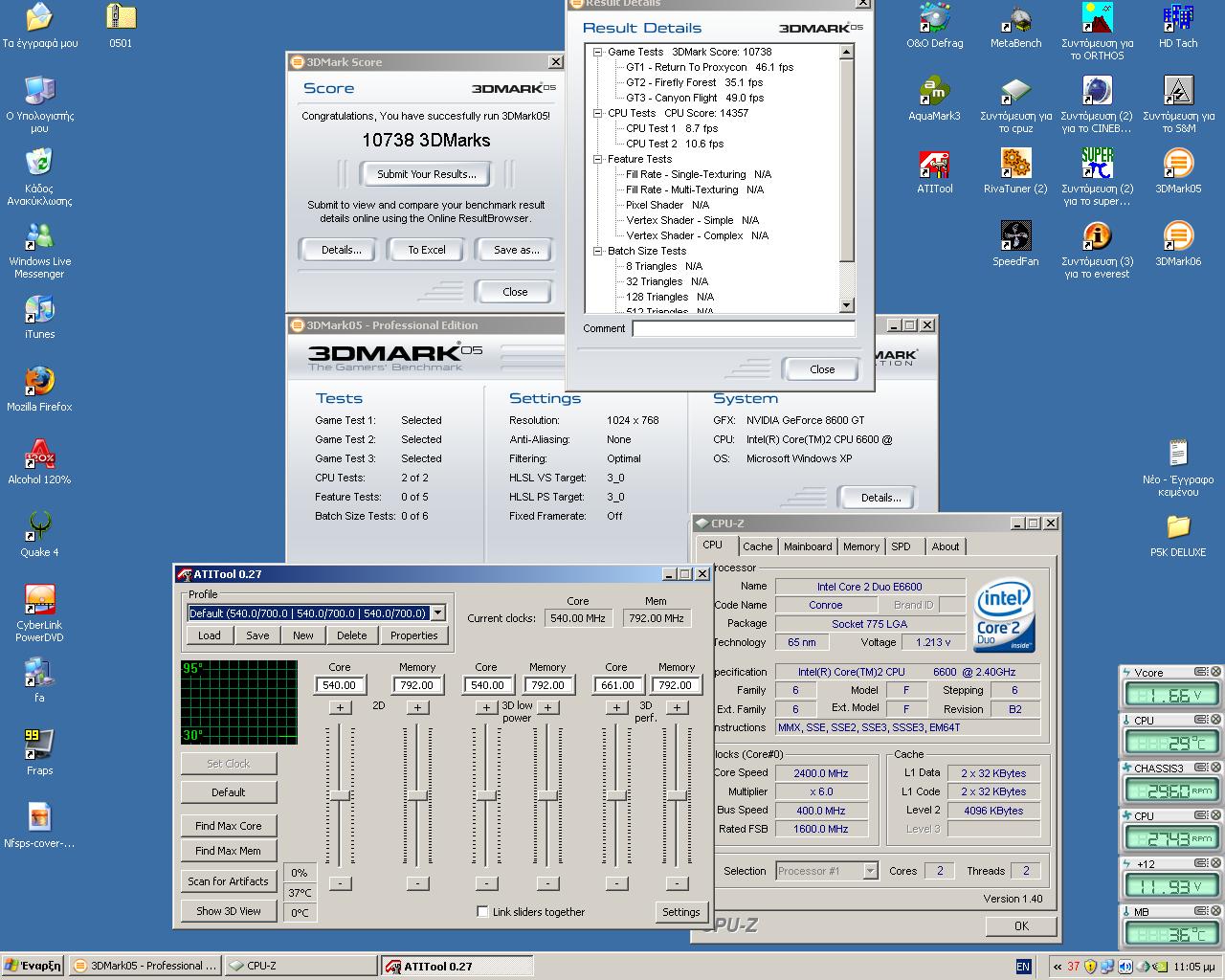Click the EN language indicator in taskbar
Viewport: 1225px width, 980px height.
point(1023,967)
